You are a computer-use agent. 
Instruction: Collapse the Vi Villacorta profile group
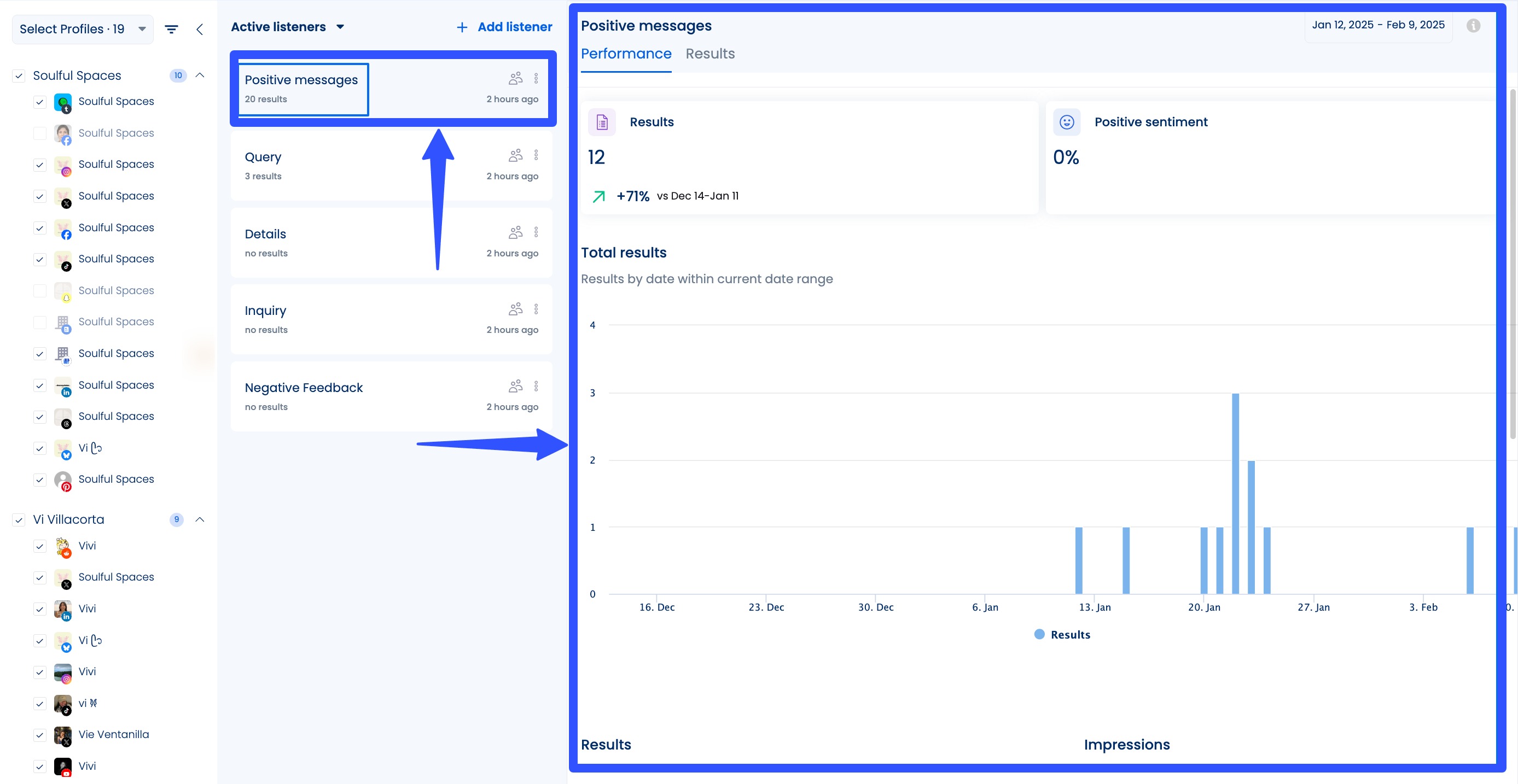200,519
